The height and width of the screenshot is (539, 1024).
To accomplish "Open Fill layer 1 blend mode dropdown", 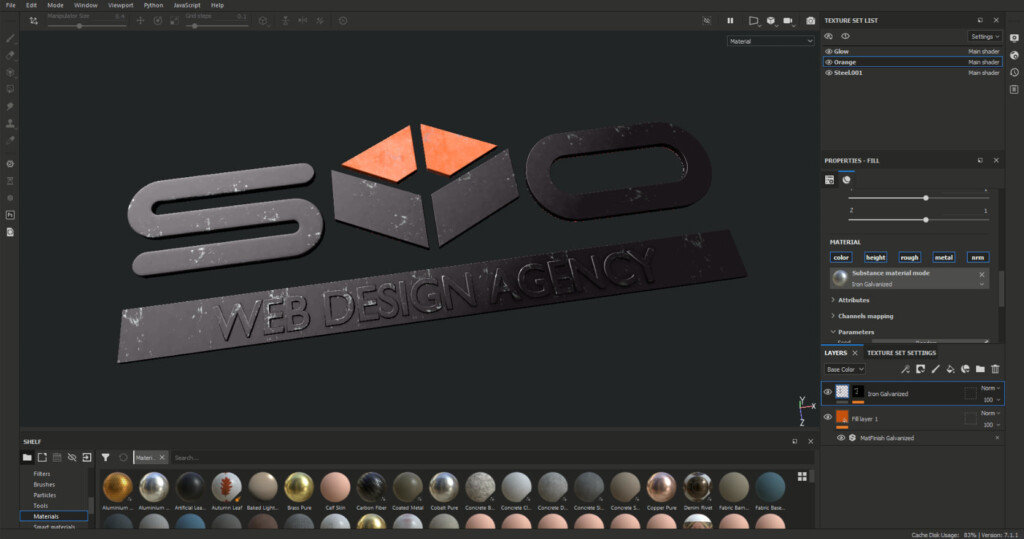I will point(990,413).
